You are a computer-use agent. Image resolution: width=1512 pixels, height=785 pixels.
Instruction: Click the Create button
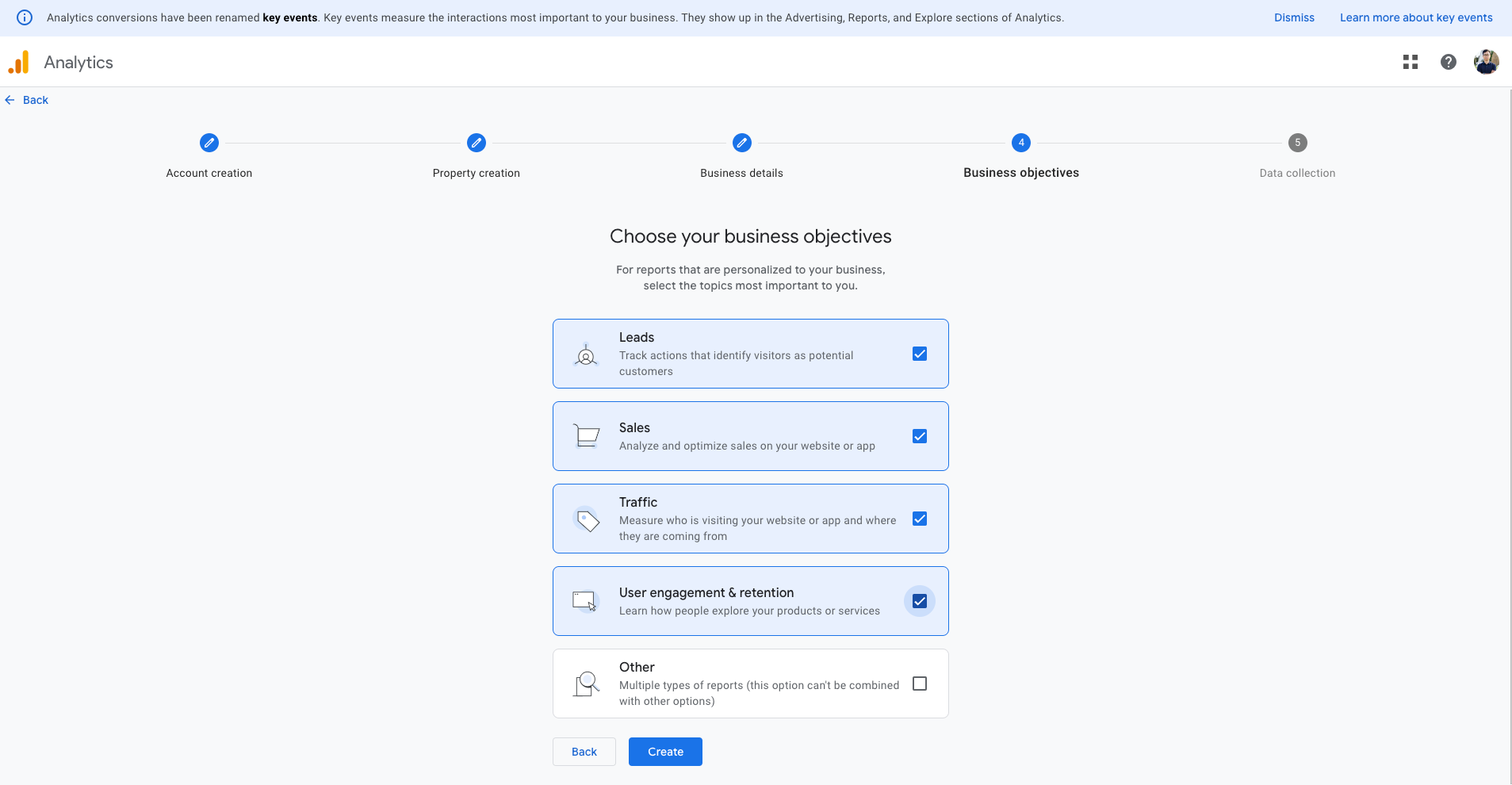(x=665, y=752)
